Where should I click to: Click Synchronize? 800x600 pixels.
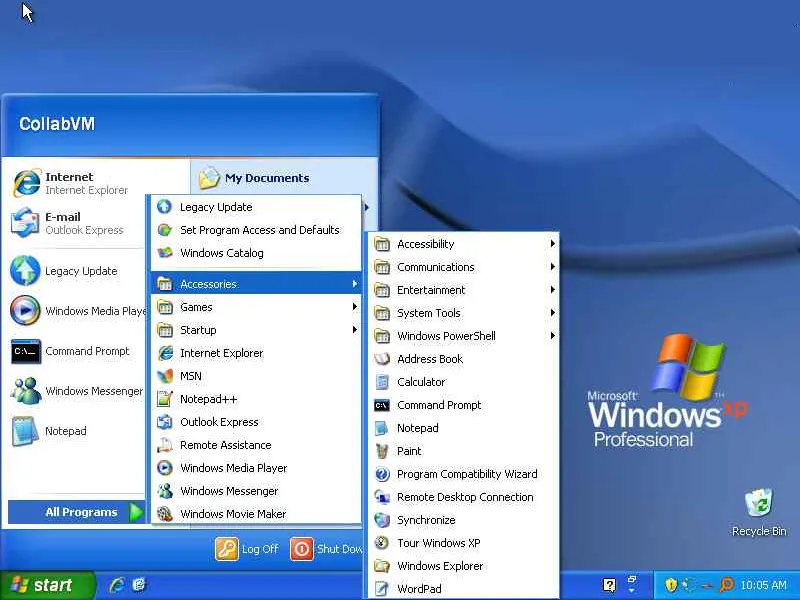(463, 520)
